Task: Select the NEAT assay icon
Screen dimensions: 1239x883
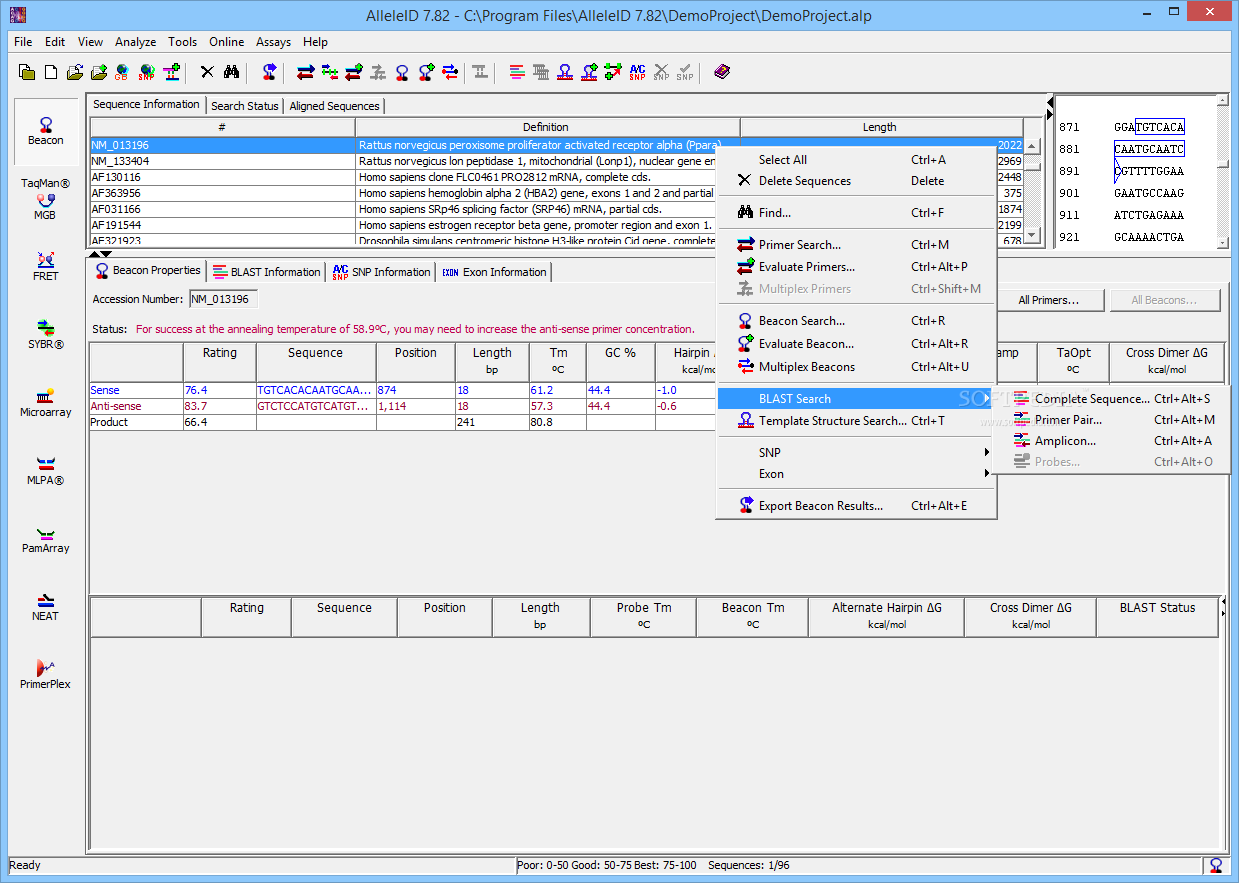Action: (46, 607)
